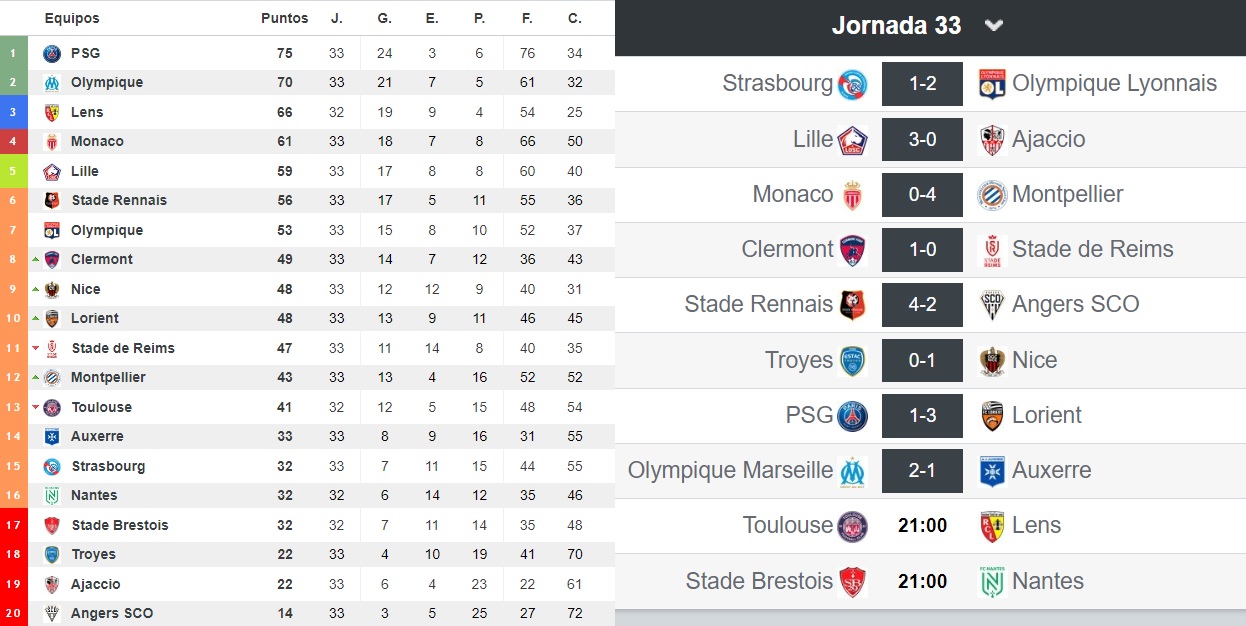Click the Angers SCO crest in fixtures
The image size is (1246, 626).
pyautogui.click(x=992, y=305)
